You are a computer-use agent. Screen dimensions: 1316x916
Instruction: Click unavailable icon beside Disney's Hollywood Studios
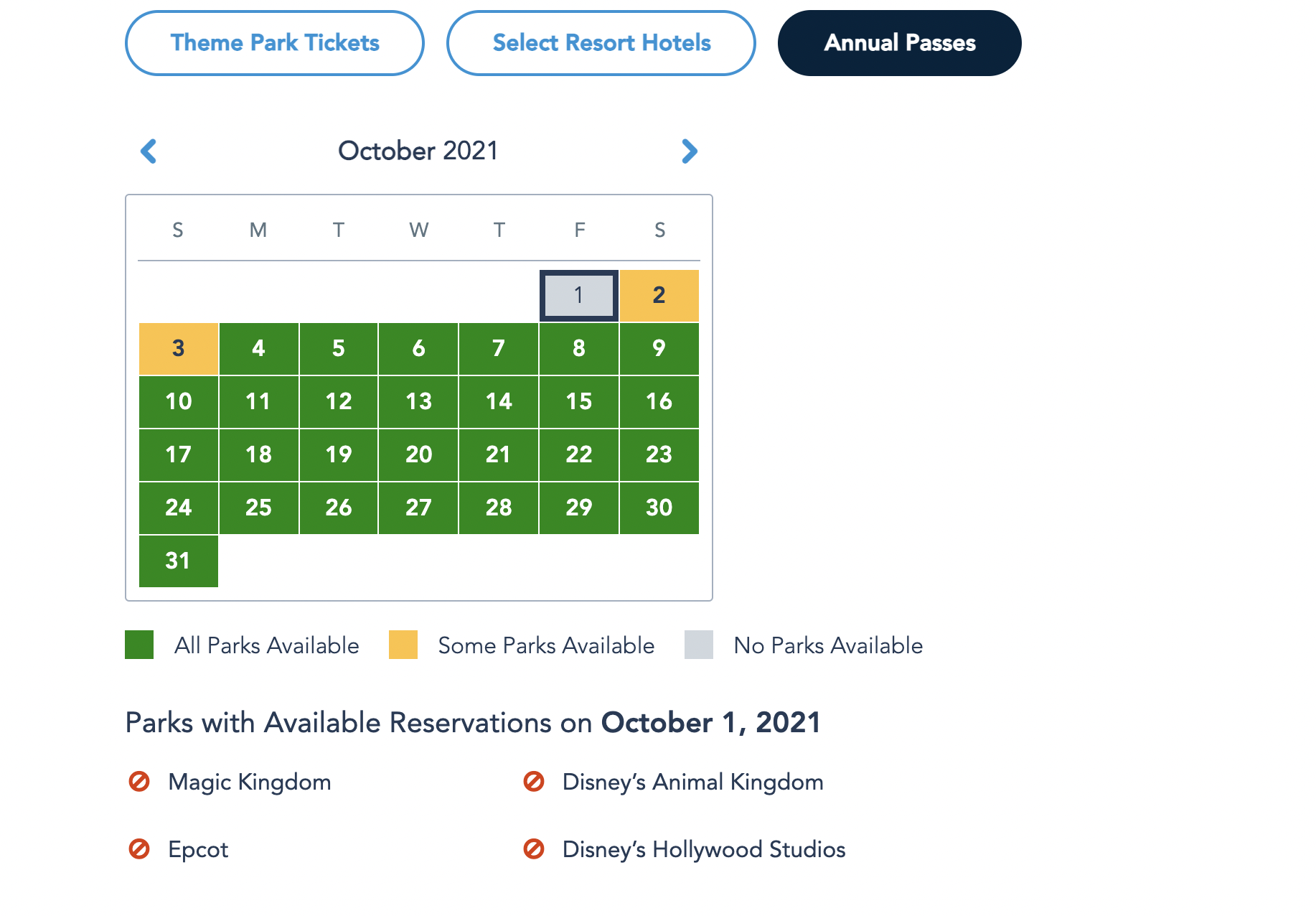click(x=534, y=849)
